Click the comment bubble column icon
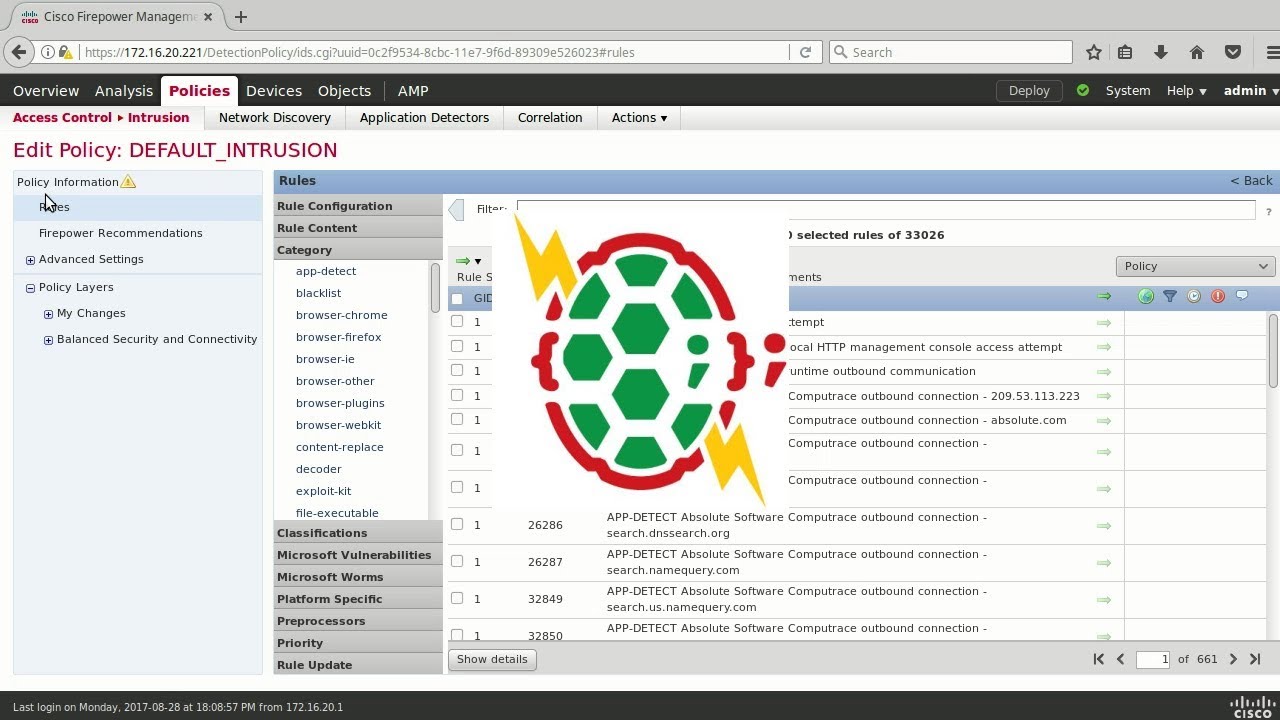1280x720 pixels. (1242, 296)
